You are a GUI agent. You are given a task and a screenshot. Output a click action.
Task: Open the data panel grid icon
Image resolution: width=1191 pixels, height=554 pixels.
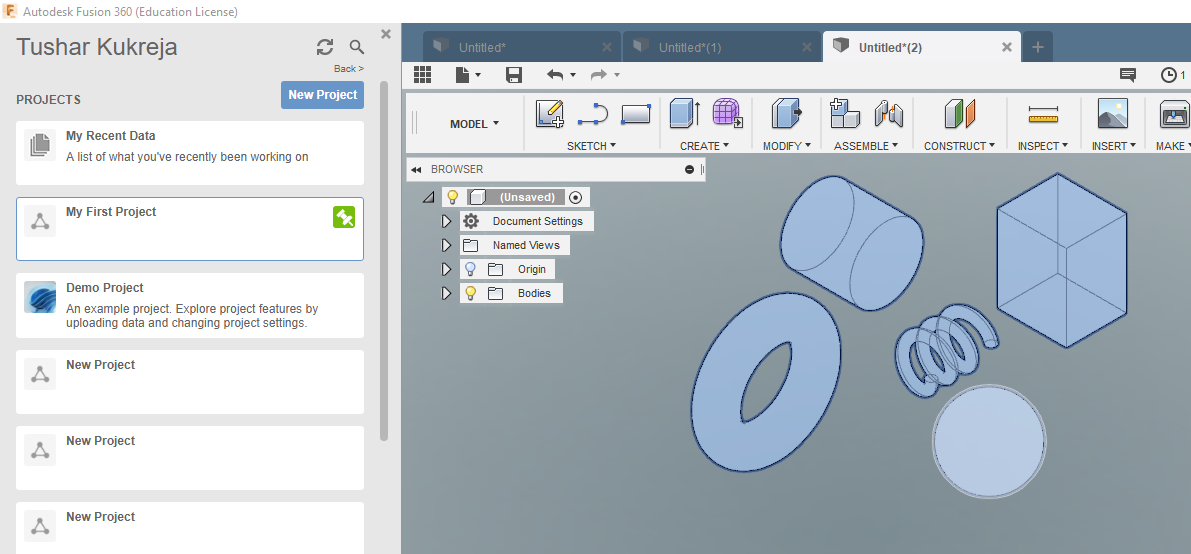tap(422, 74)
